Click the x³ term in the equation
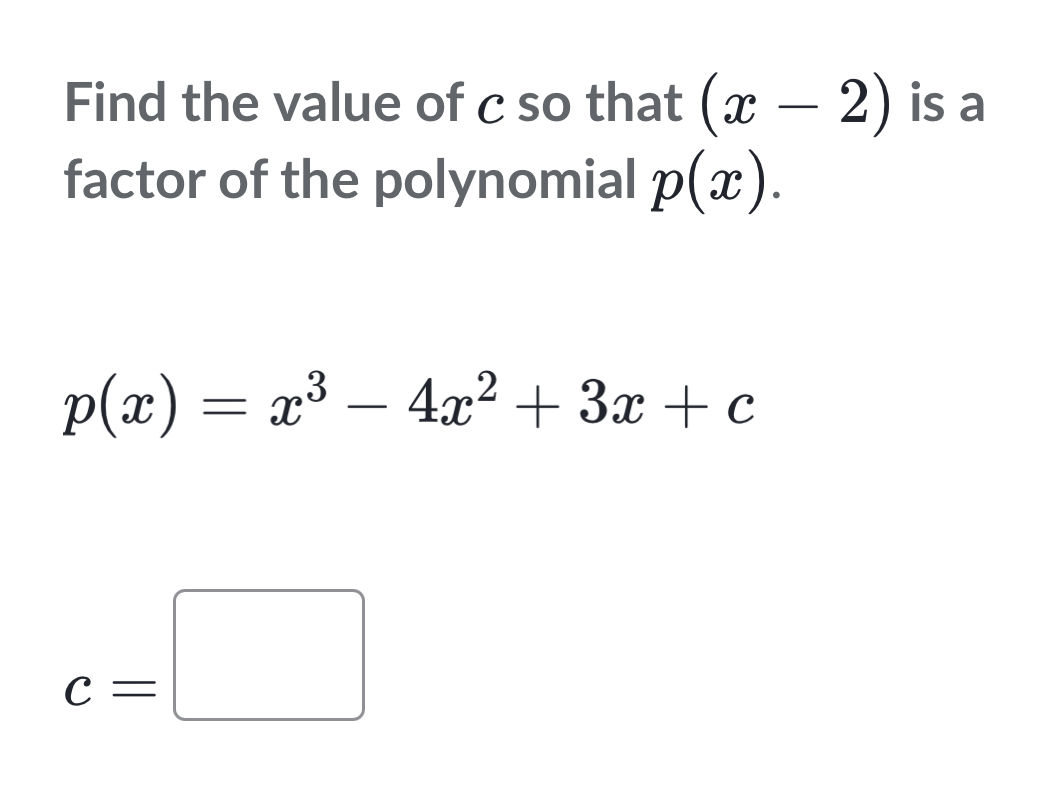The height and width of the screenshot is (795, 1061). coord(294,398)
